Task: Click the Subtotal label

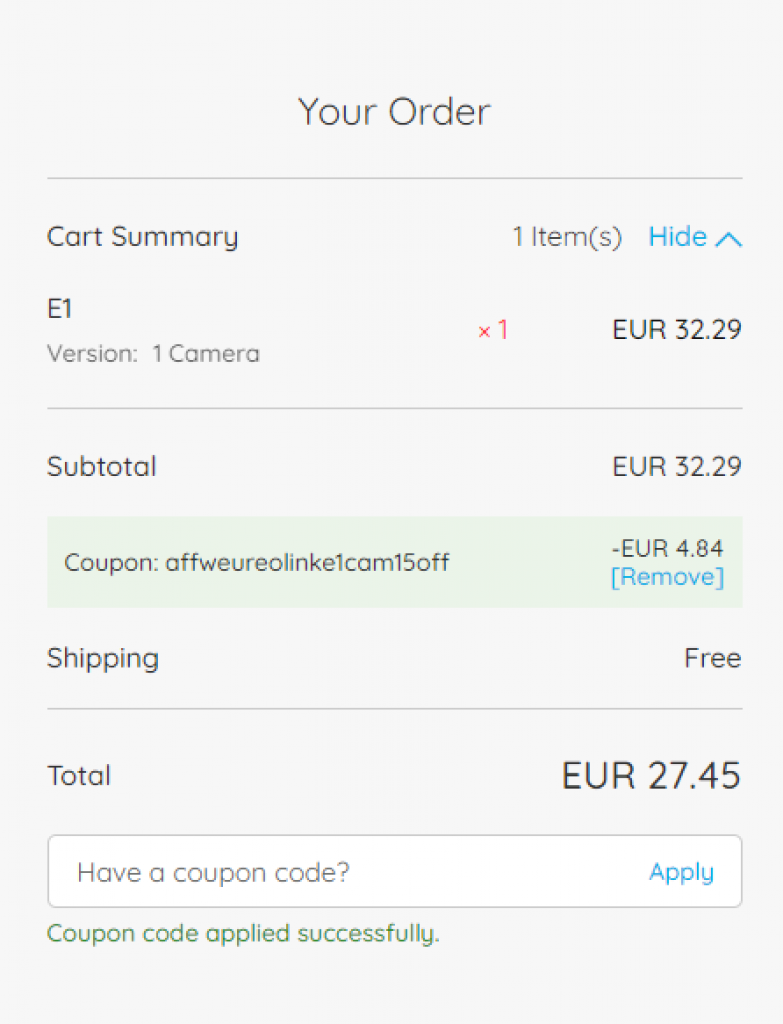Action: pos(102,467)
